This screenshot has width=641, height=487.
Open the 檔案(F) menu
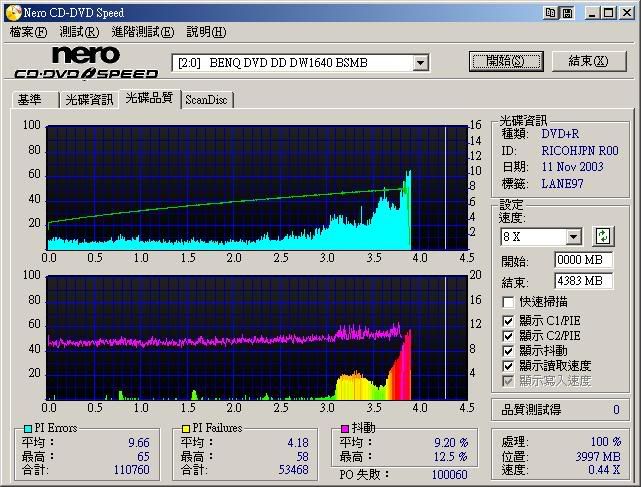[28, 32]
